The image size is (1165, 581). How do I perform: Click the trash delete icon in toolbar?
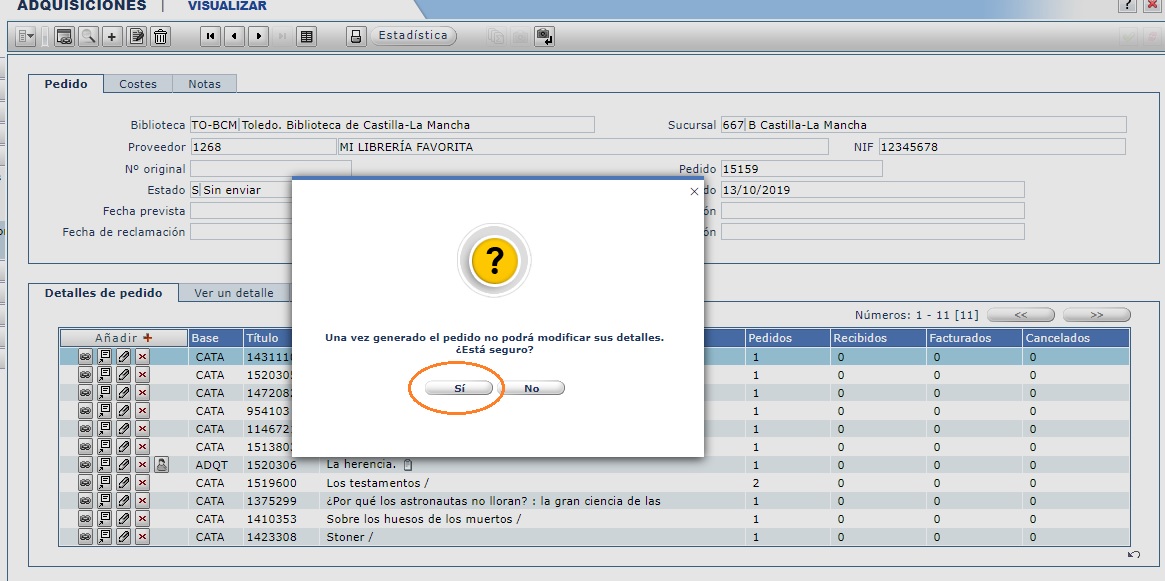pos(160,36)
